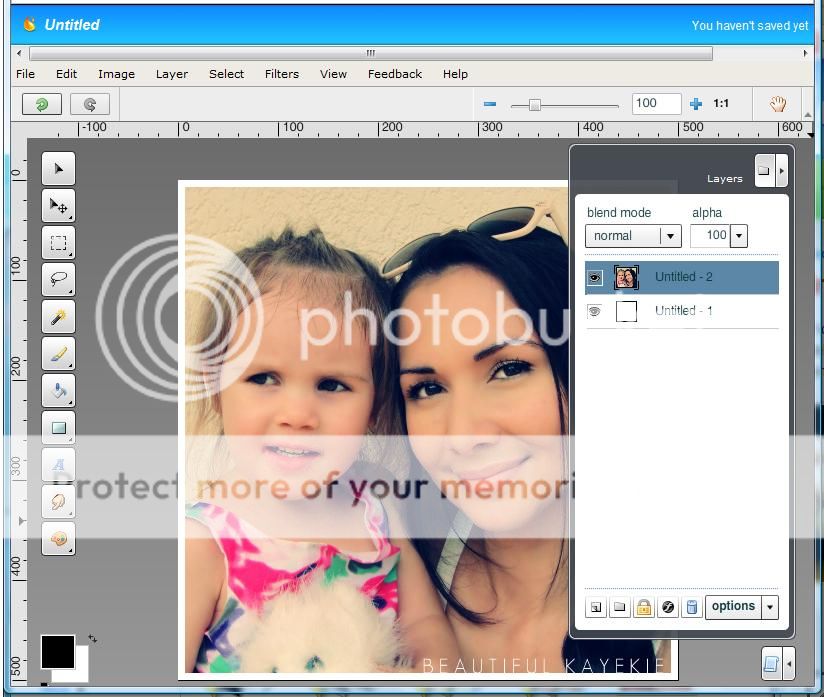This screenshot has height=697, width=824.
Task: Swap foreground and background colors
Action: click(x=93, y=638)
